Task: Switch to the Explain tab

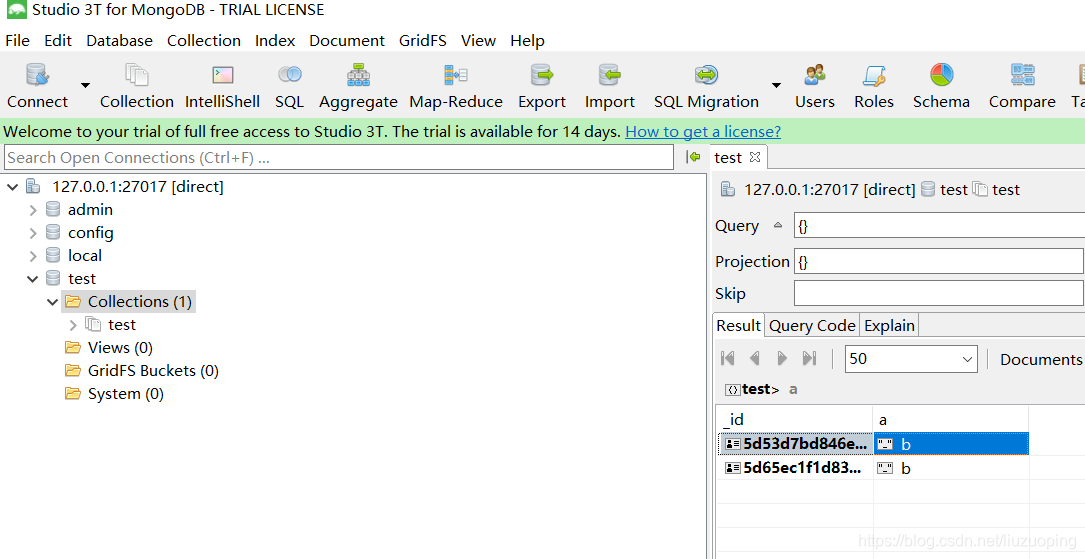Action: click(x=889, y=325)
